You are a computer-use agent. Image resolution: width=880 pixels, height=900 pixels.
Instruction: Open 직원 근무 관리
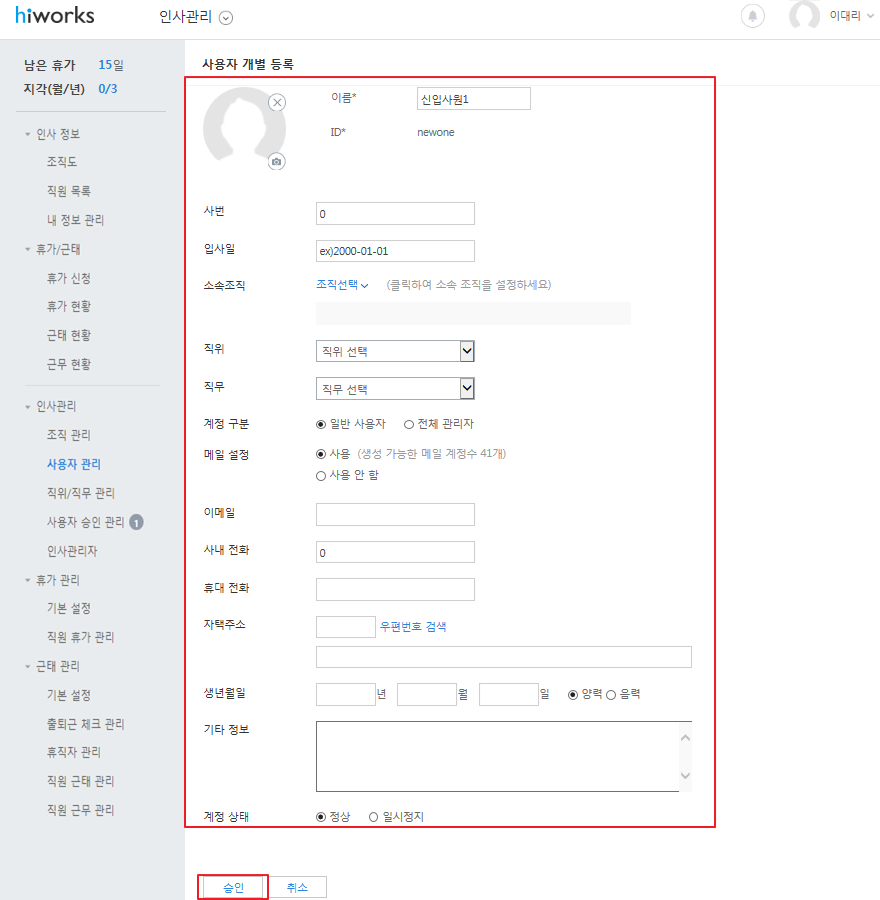pos(80,810)
